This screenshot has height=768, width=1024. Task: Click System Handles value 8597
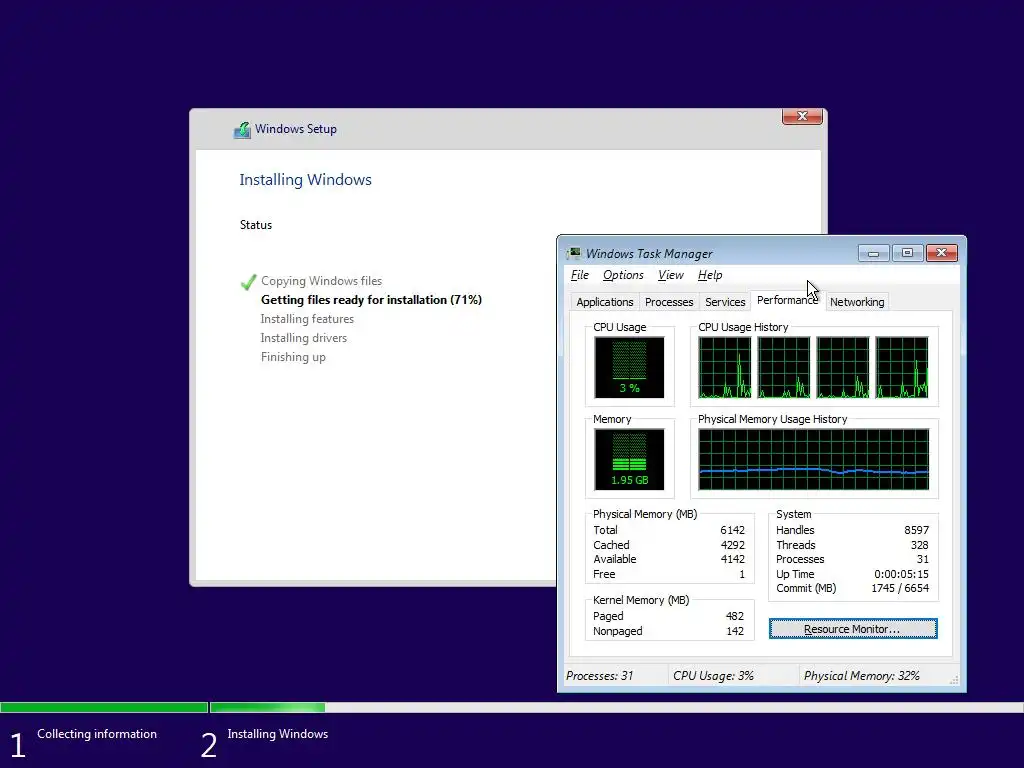click(x=916, y=530)
